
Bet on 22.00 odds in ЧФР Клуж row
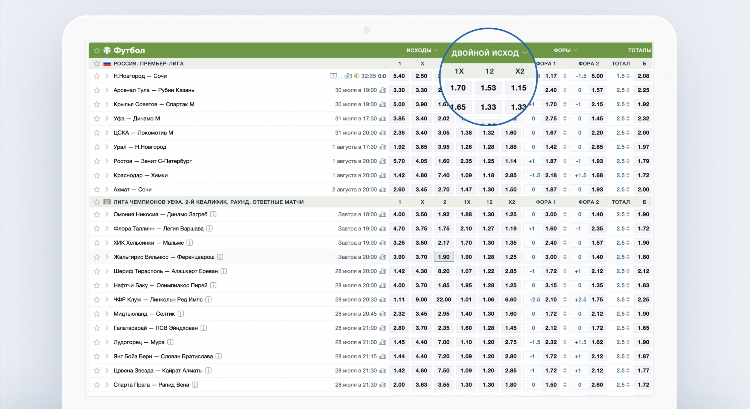pyautogui.click(x=443, y=299)
